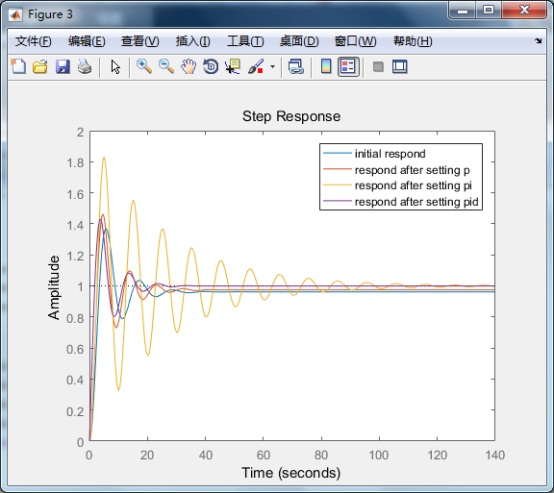
Task: Select the Zoom Out magnifier tool
Action: click(x=166, y=66)
